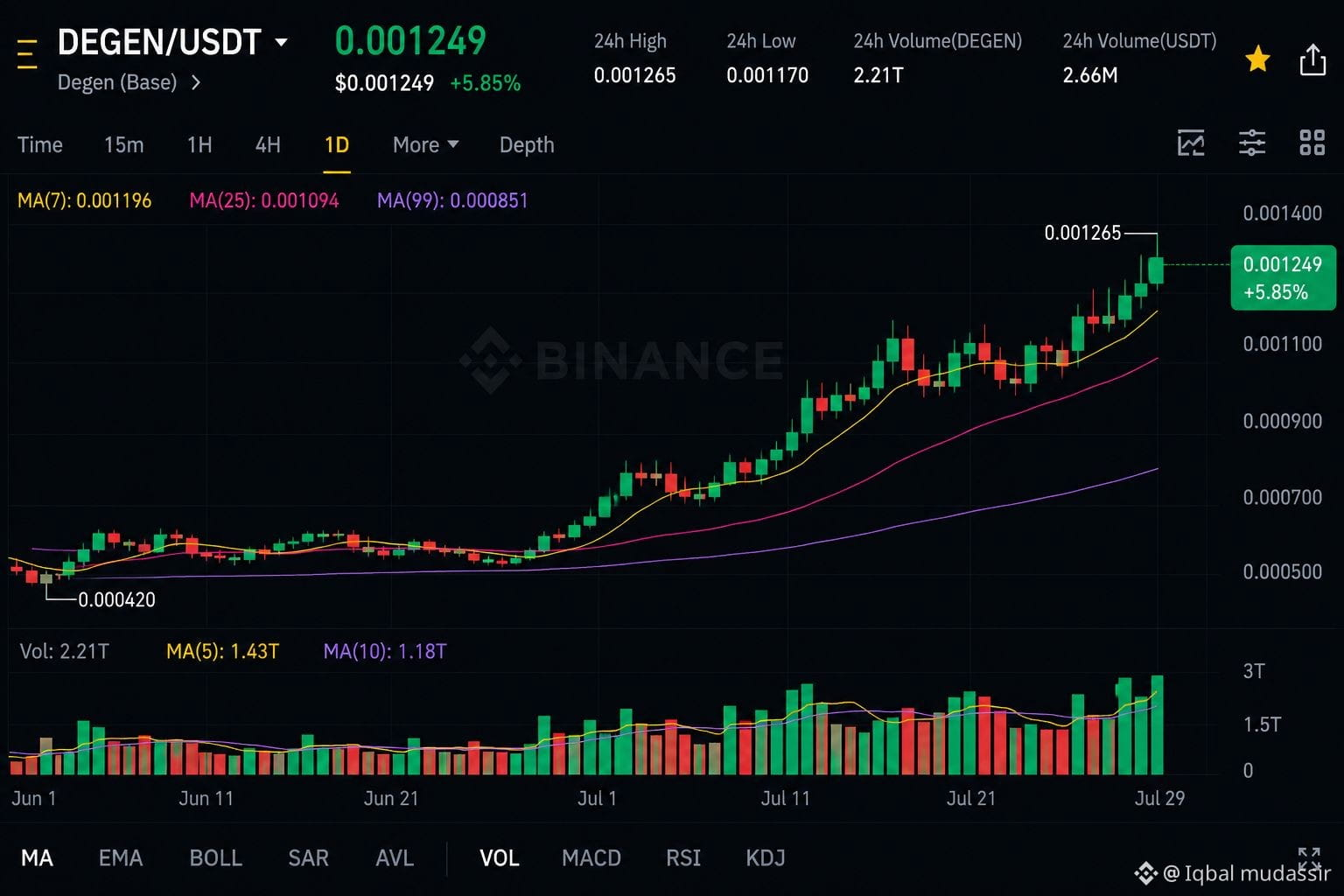
Task: Toggle the MACD sub-indicator
Action: point(591,858)
